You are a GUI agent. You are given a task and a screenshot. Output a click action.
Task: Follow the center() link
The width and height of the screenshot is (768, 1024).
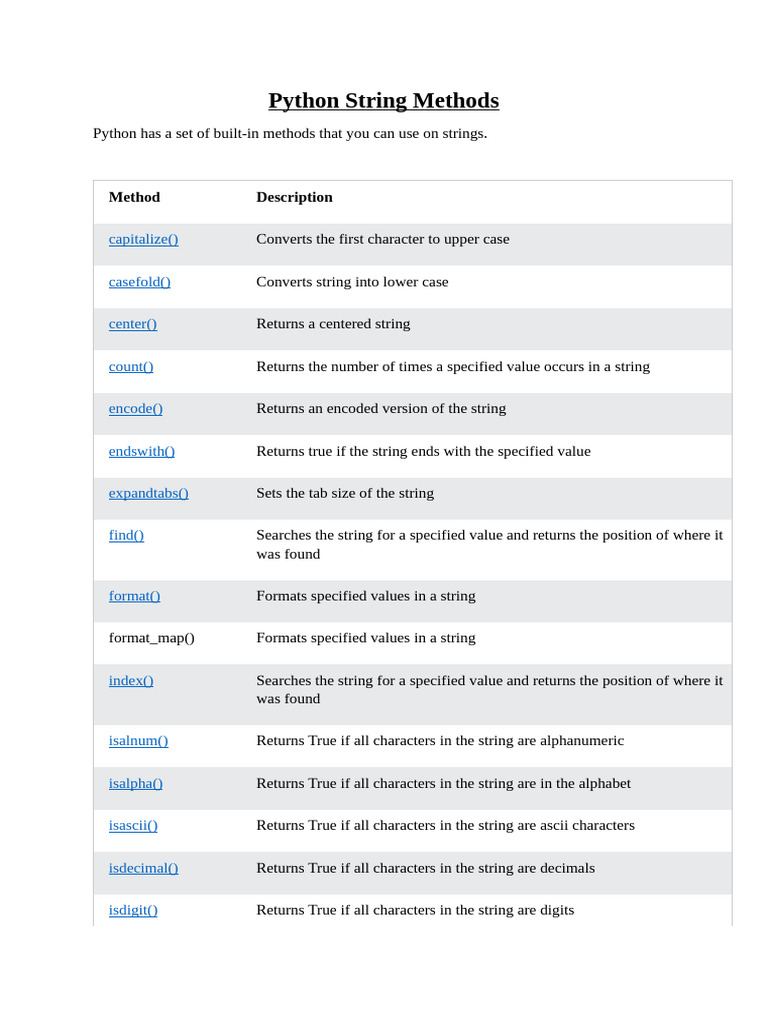(133, 324)
